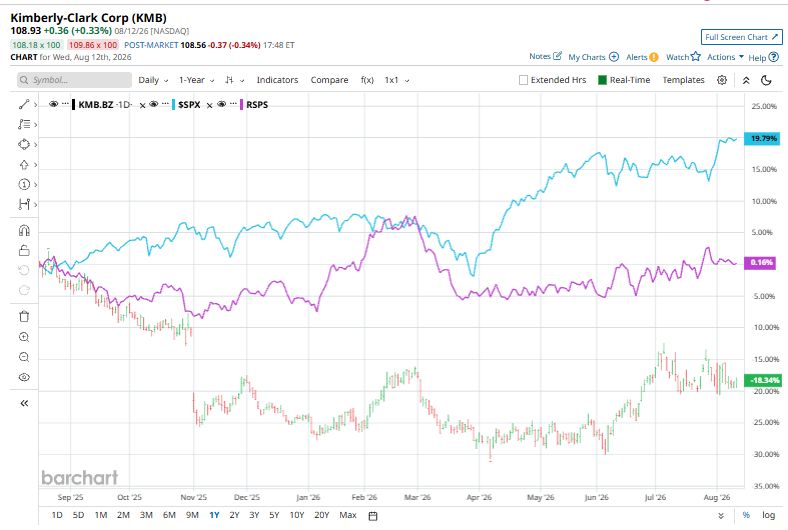Add to My Charts plus icon

(x=614, y=57)
